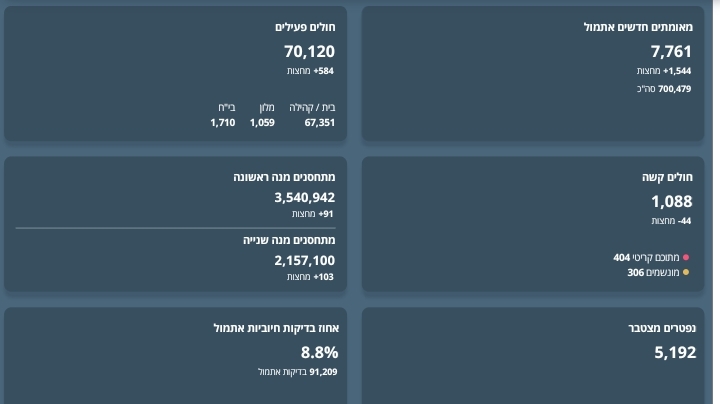This screenshot has width=720, height=404.
Task: Select the 67,351 home/community value
Action: 320,123
